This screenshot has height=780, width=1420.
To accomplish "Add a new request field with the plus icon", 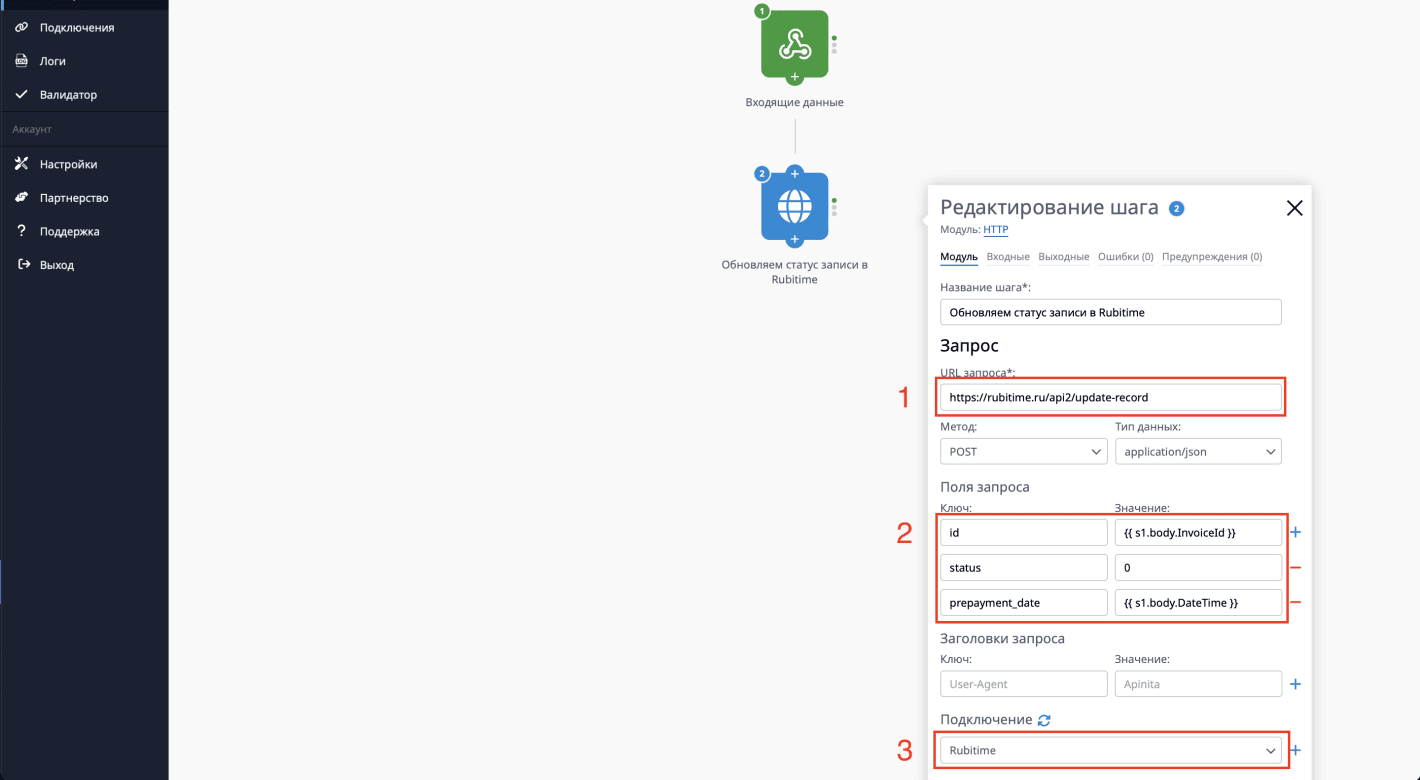I will 1296,531.
